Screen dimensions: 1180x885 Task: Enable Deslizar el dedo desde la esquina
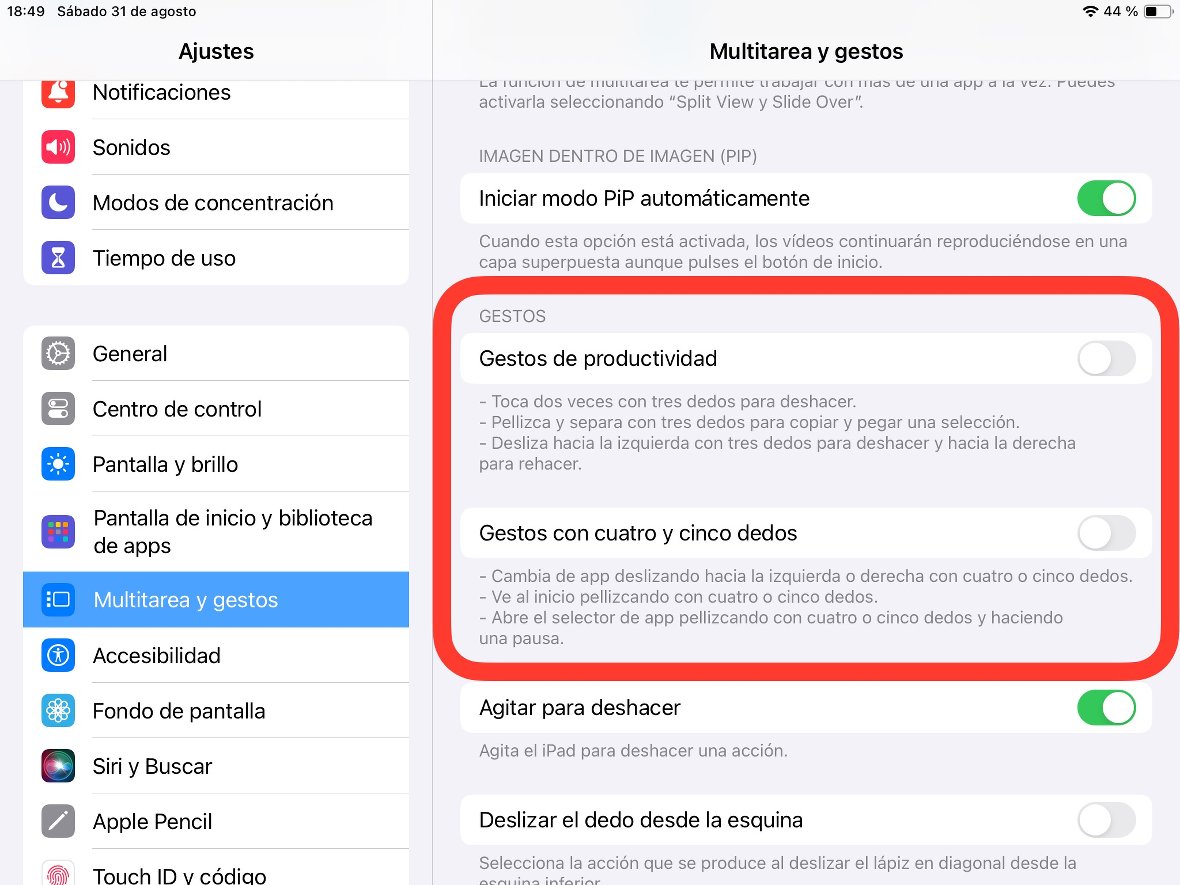tap(1106, 821)
